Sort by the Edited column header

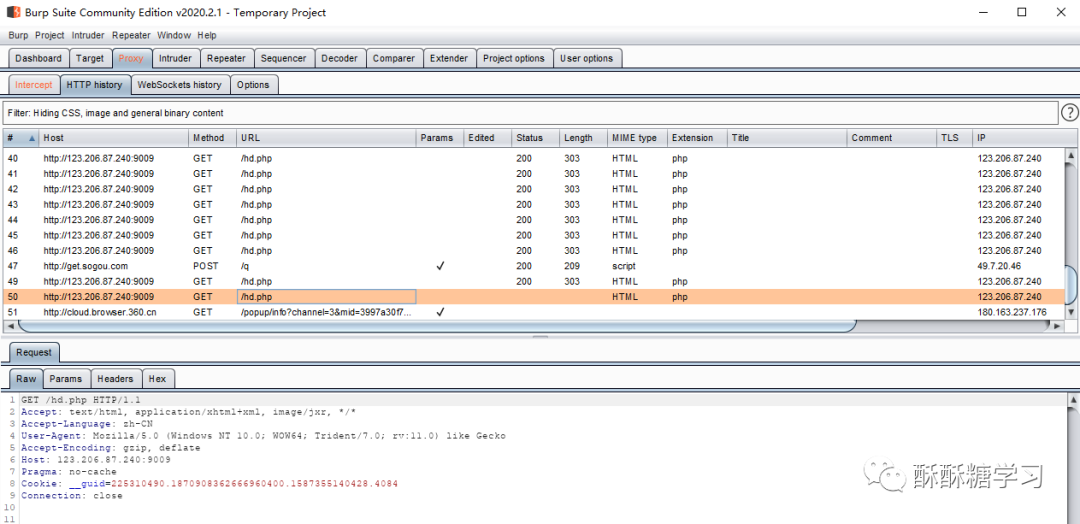tap(488, 138)
